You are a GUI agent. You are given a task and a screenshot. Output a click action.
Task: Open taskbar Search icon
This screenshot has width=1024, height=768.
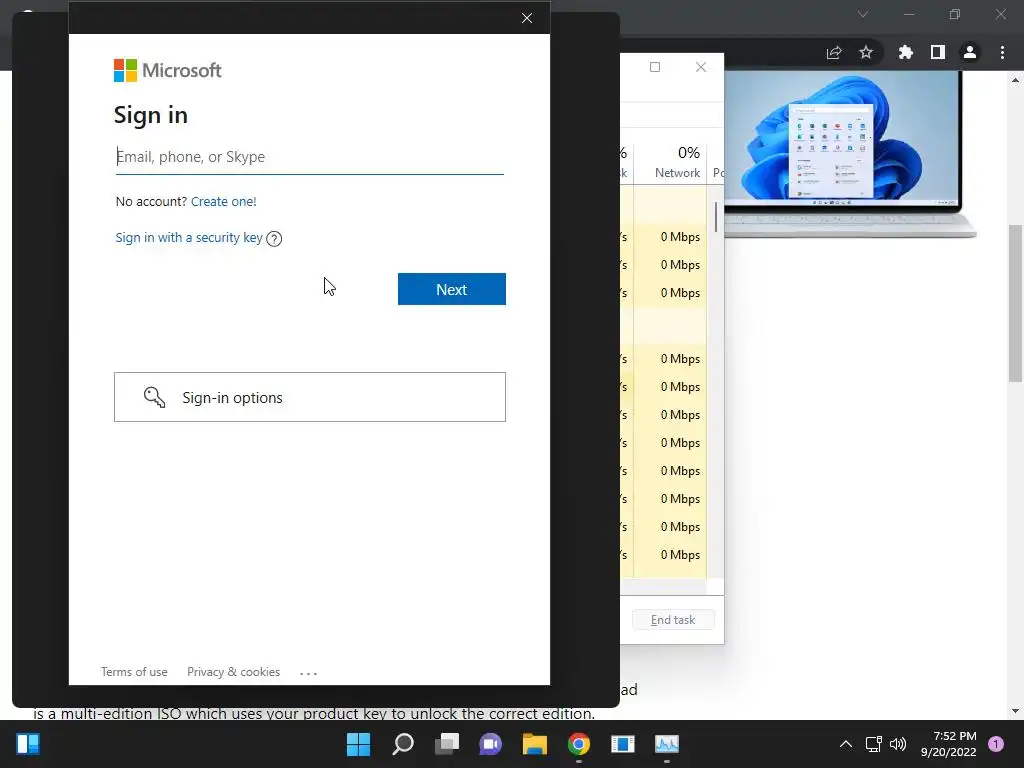click(x=403, y=744)
